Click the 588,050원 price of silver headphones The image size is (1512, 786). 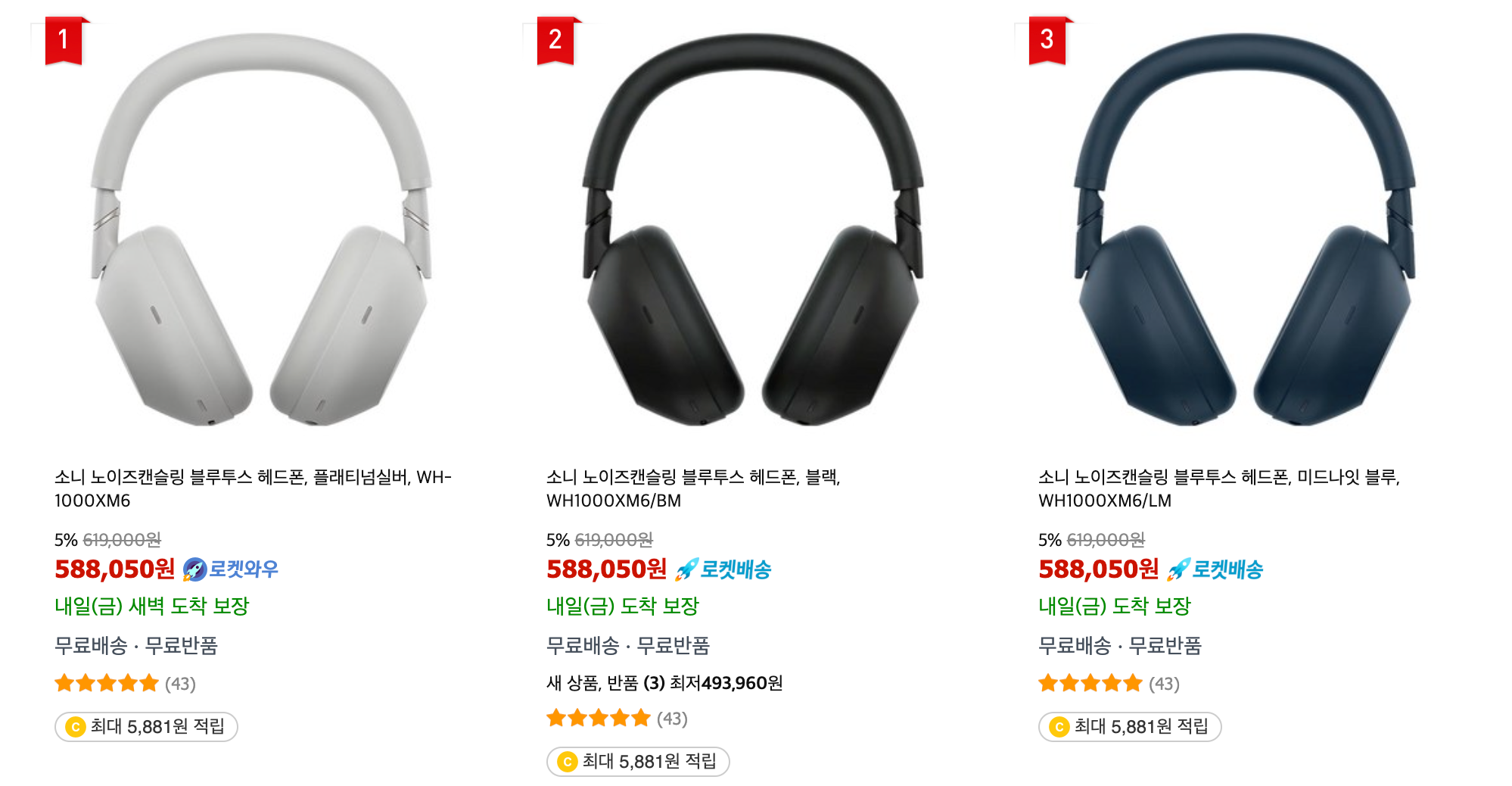pyautogui.click(x=114, y=569)
